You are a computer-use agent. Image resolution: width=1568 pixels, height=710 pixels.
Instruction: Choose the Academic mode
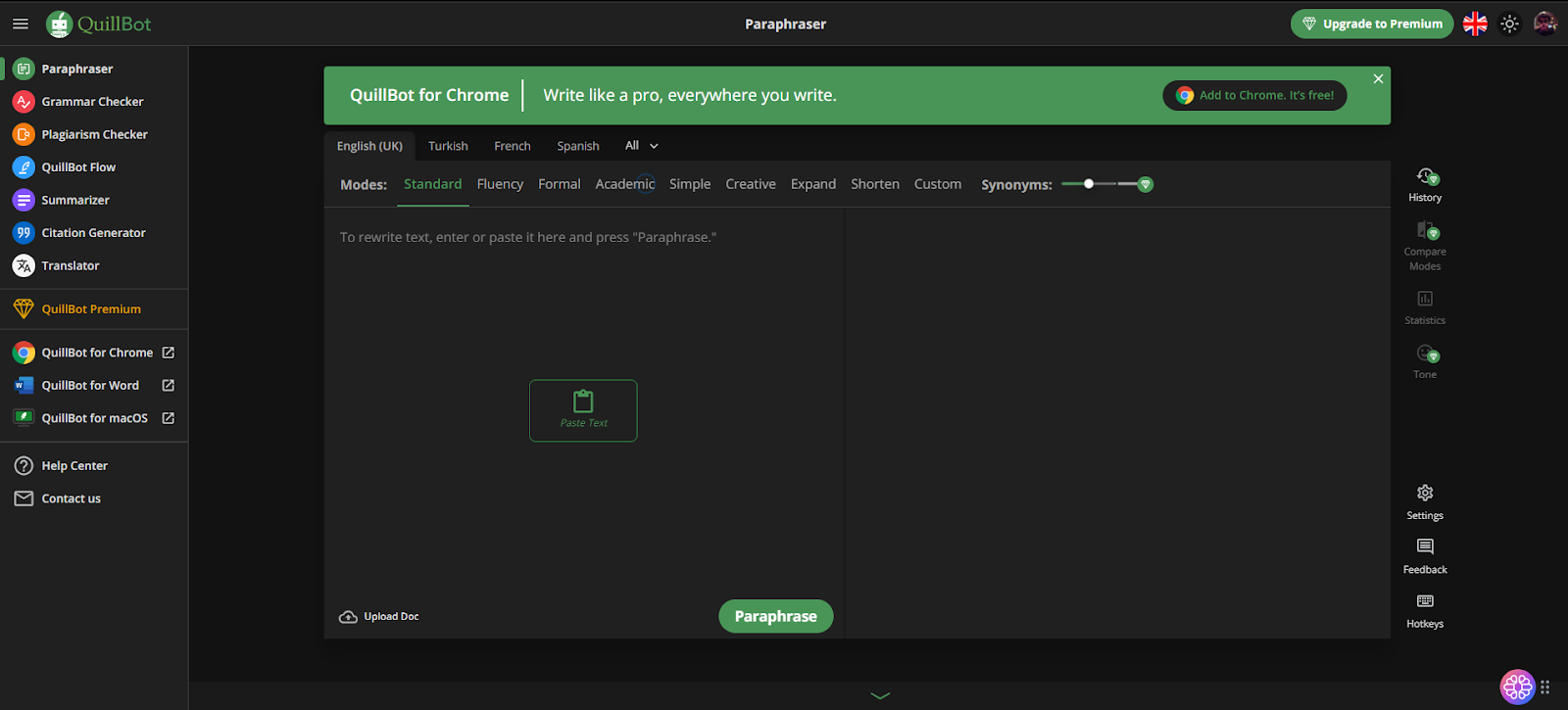coord(624,184)
